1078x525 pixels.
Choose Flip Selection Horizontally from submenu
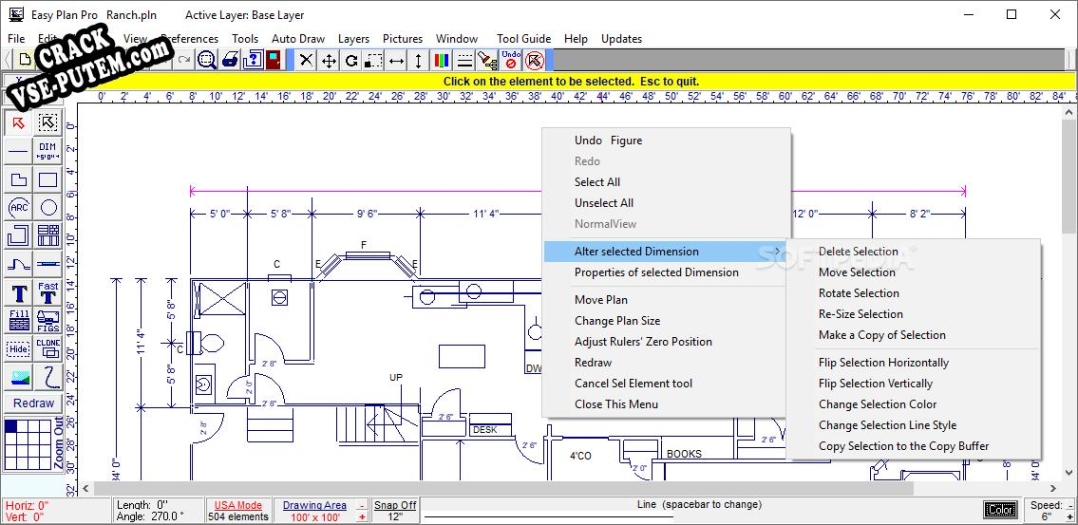click(x=883, y=363)
